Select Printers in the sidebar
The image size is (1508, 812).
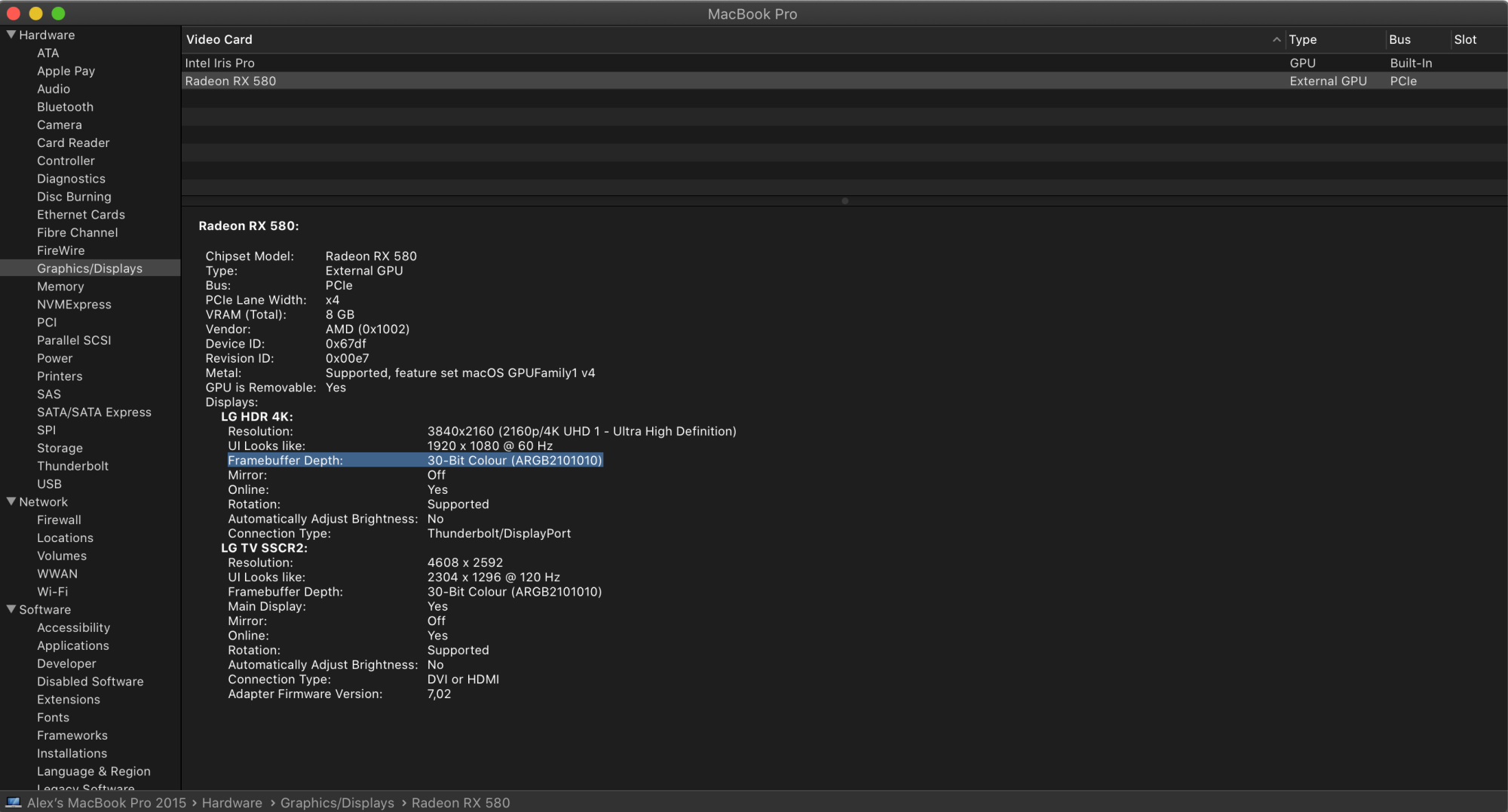[x=60, y=376]
